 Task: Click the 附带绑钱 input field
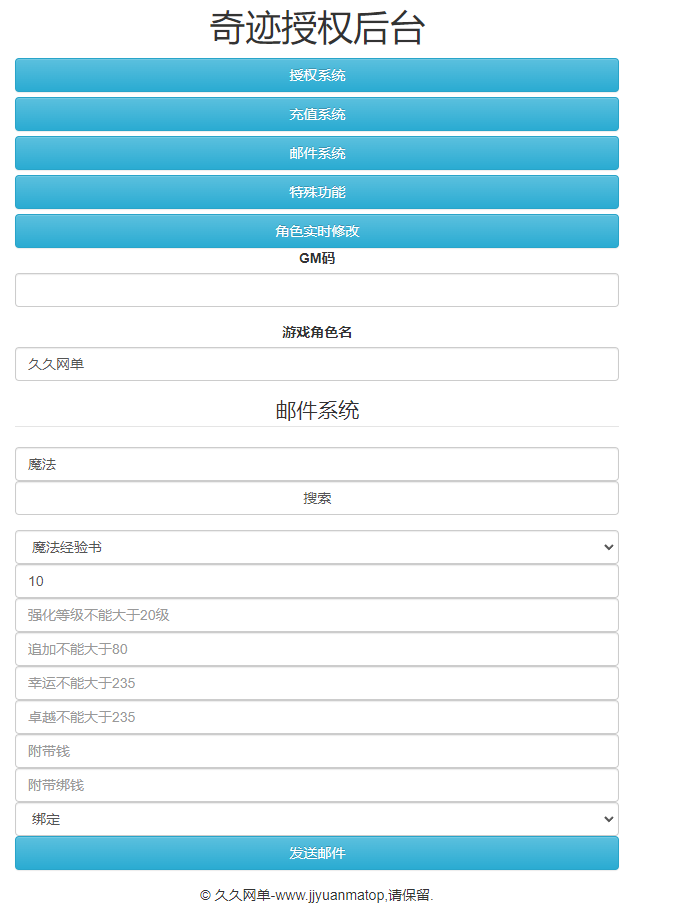(317, 785)
